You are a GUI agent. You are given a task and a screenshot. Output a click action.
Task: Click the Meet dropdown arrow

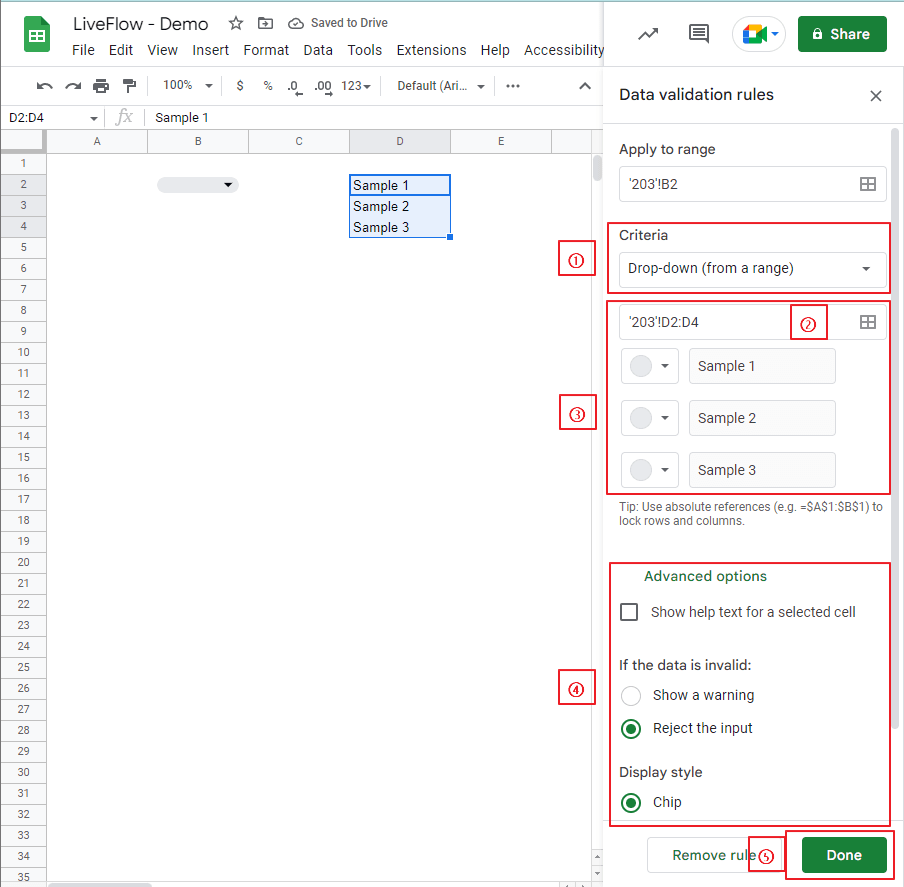point(775,34)
